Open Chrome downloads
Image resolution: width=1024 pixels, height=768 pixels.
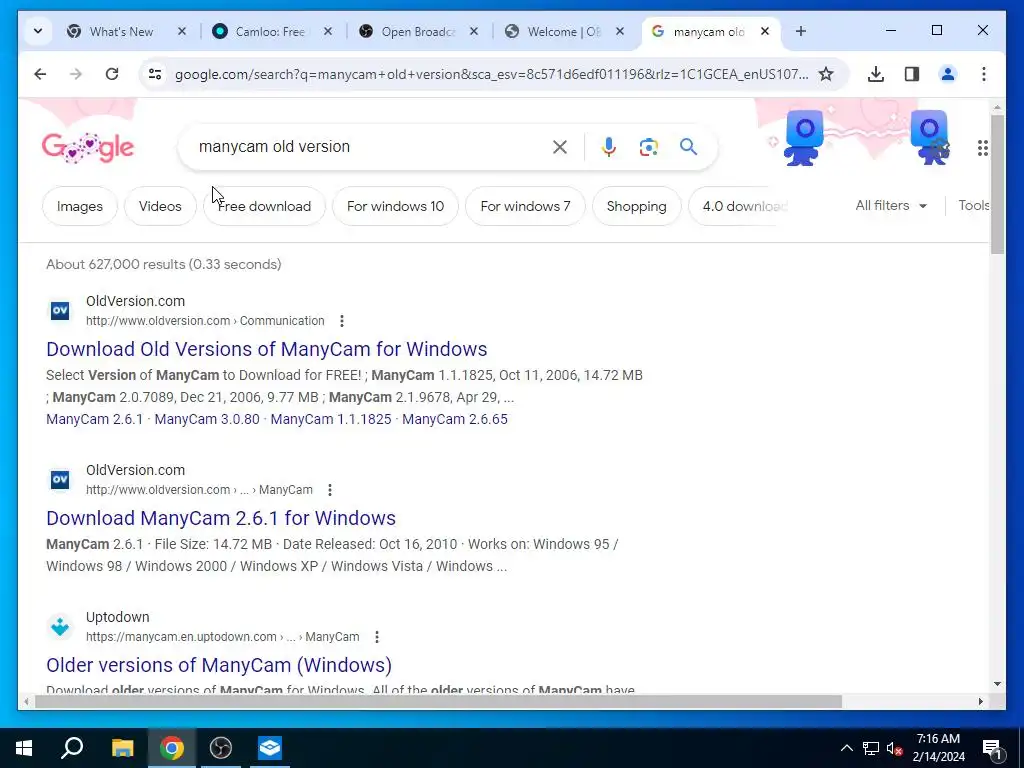coord(876,74)
